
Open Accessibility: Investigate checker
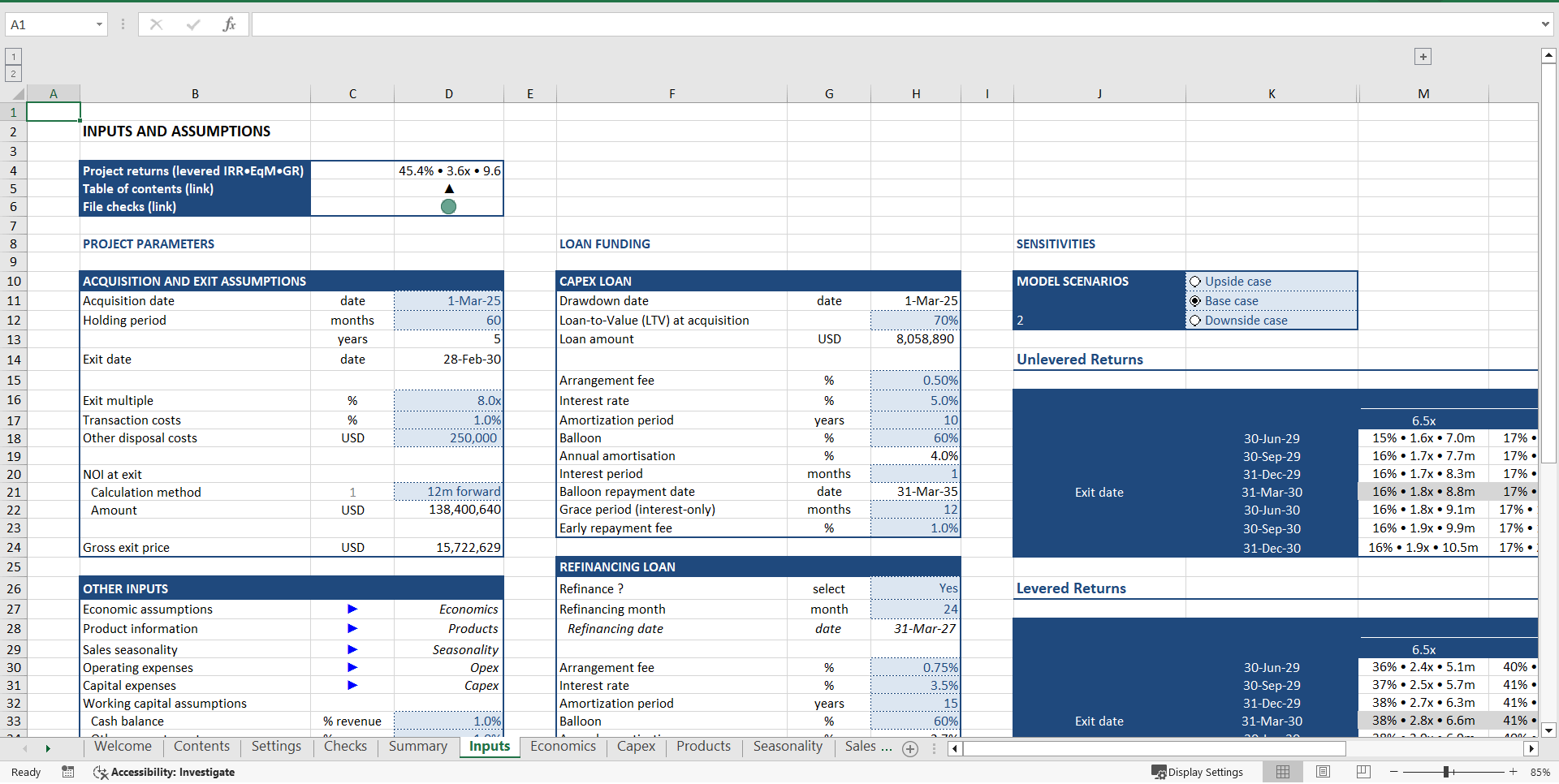(165, 772)
